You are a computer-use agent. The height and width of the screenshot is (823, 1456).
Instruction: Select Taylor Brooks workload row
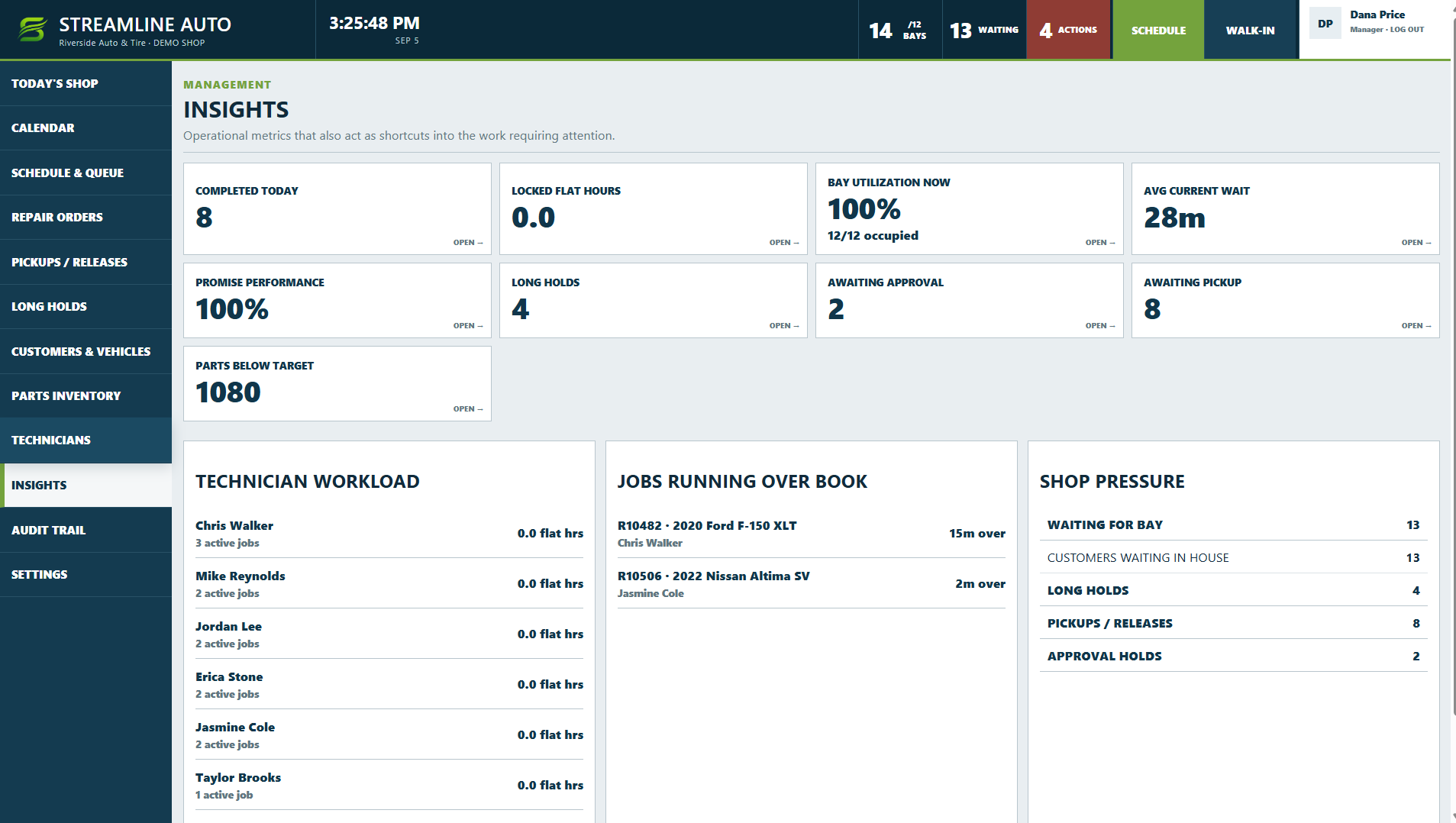(x=389, y=785)
